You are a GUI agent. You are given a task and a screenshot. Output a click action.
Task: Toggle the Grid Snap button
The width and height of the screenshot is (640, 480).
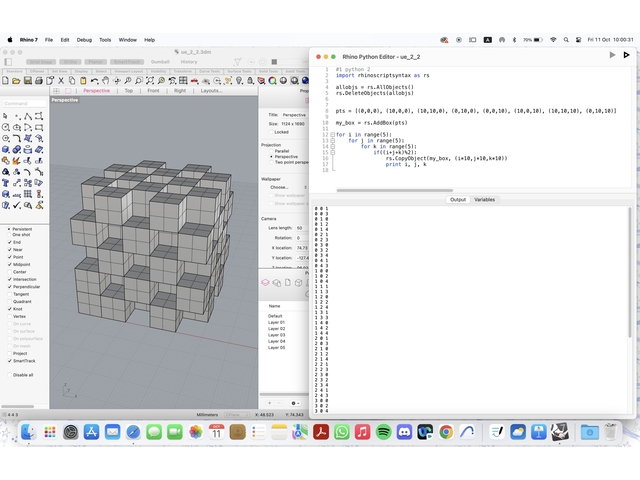(x=42, y=61)
